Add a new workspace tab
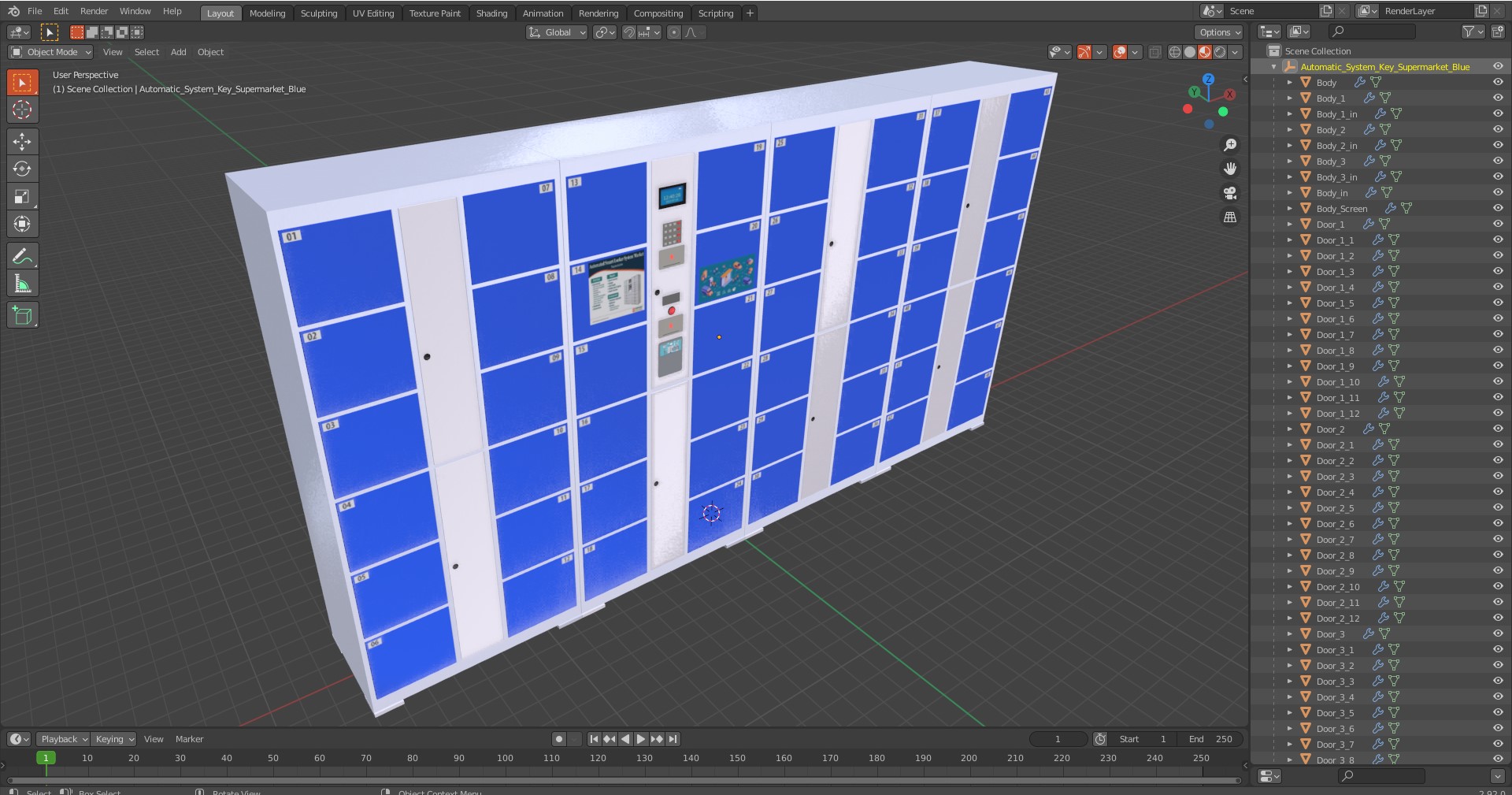This screenshot has width=1512, height=795. [750, 13]
